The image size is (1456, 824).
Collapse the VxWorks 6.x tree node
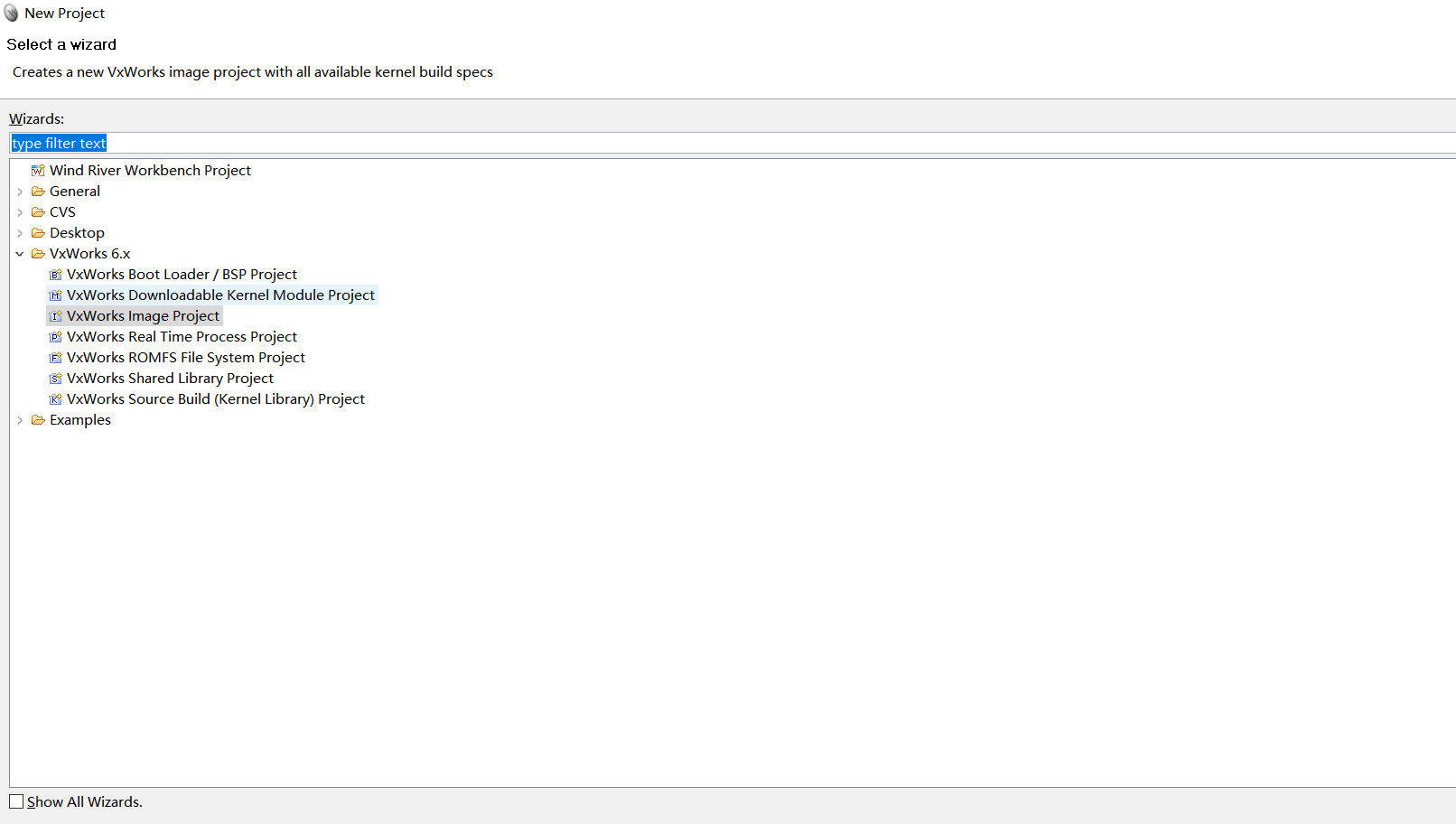click(x=20, y=254)
